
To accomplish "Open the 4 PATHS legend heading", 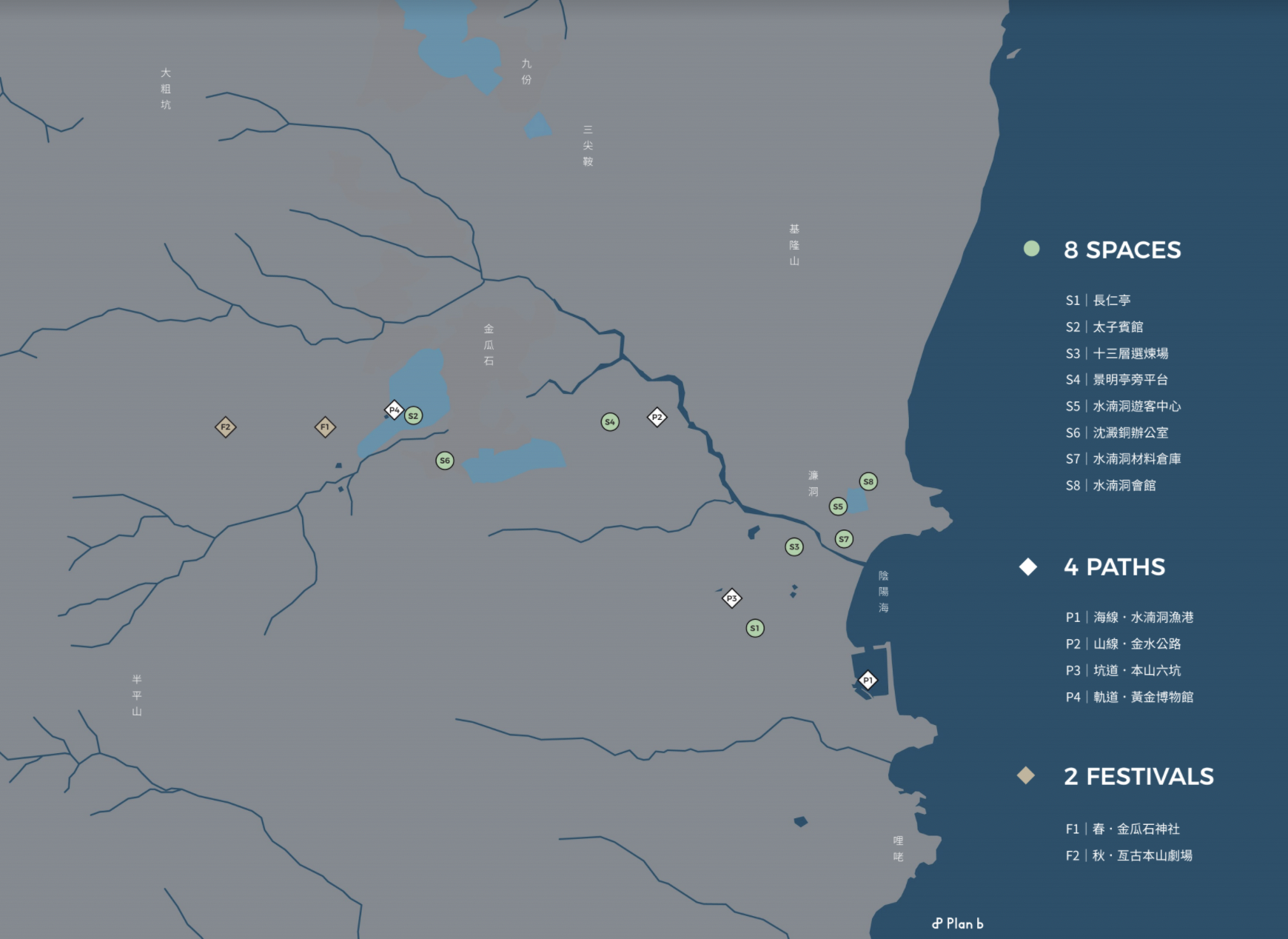I will click(x=1114, y=567).
